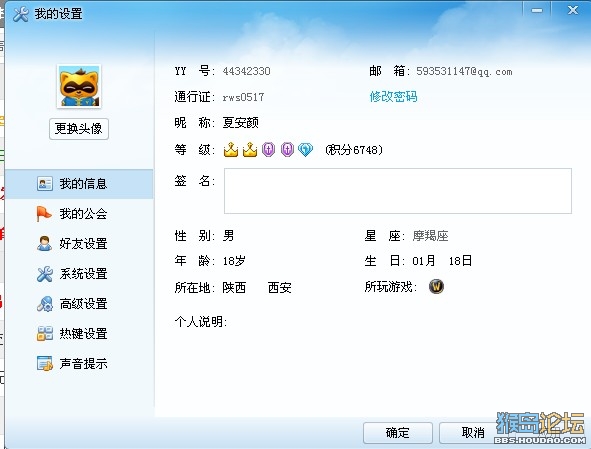The height and width of the screenshot is (449, 591).
Task: Click the 夏安颜 nickname field
Action: click(240, 123)
